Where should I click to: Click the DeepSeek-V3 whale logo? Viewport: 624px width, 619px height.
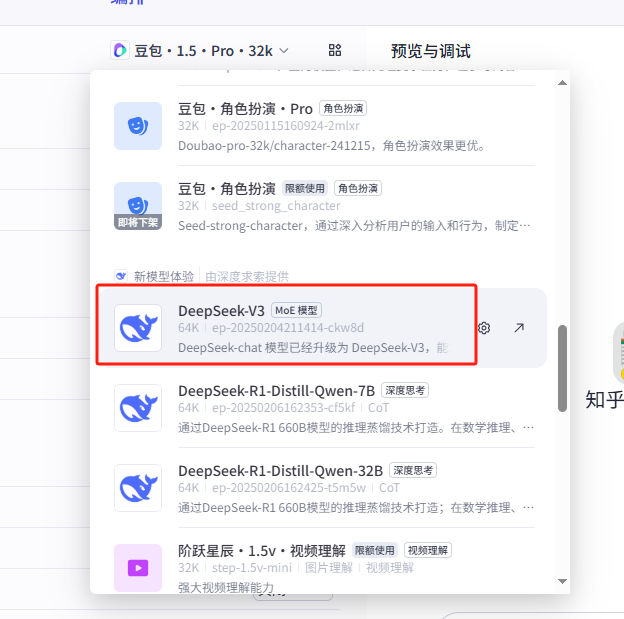tap(138, 328)
